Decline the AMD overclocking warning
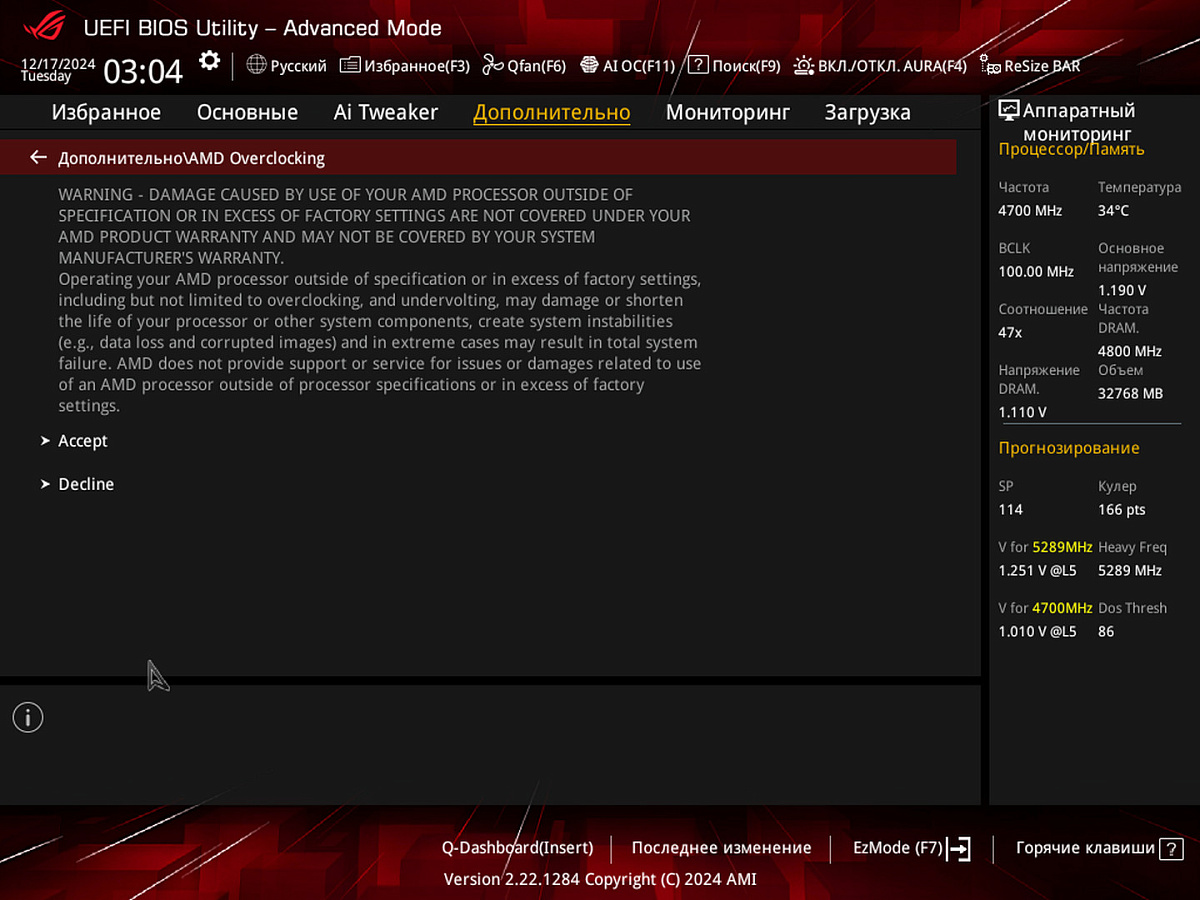This screenshot has width=1200, height=900. 86,484
